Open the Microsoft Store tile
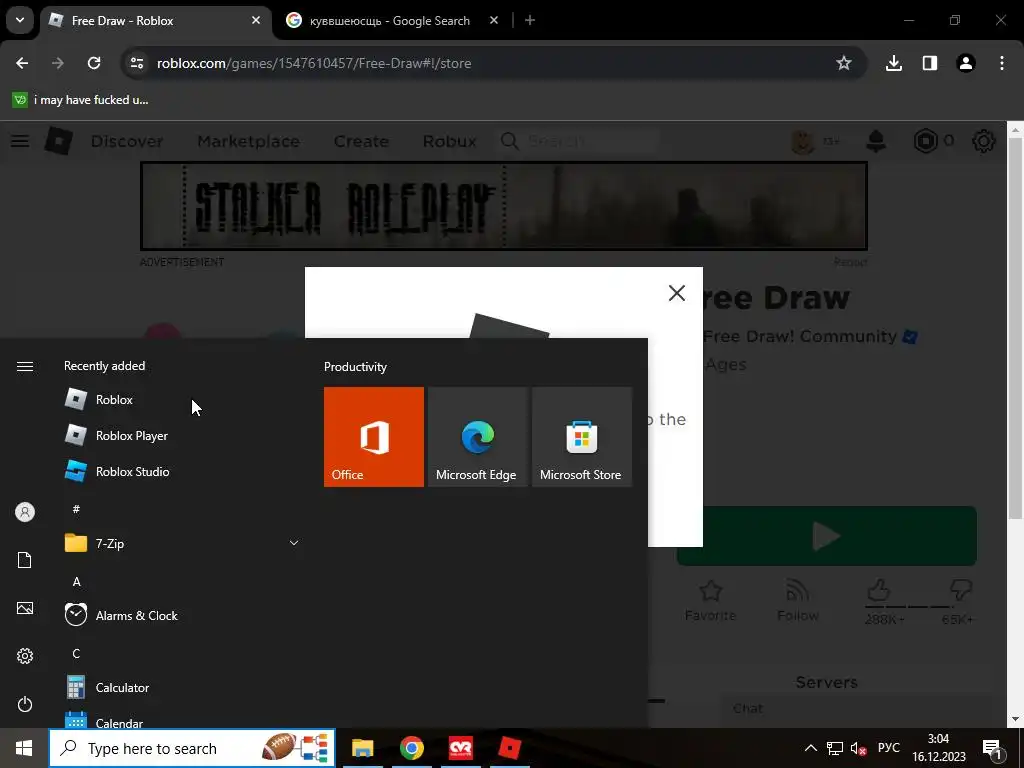 (x=582, y=437)
